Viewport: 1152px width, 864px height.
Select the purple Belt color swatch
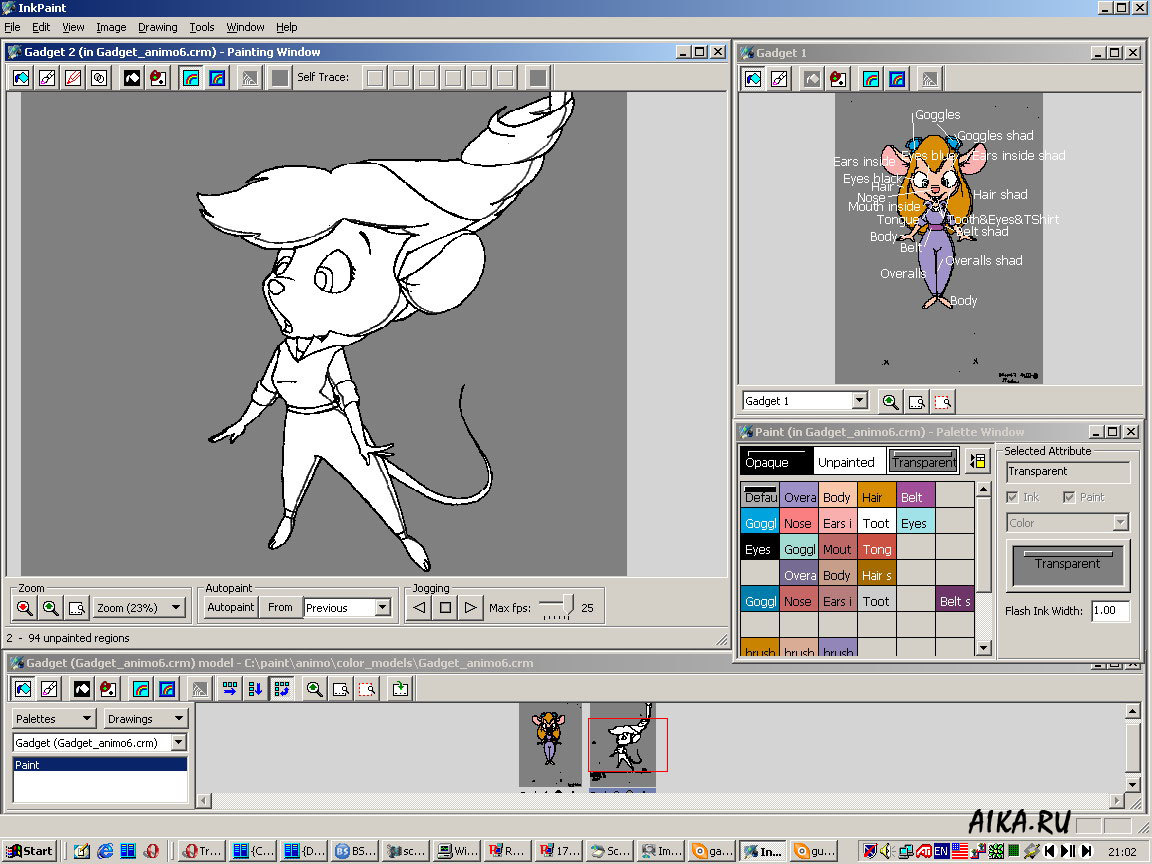tap(915, 496)
